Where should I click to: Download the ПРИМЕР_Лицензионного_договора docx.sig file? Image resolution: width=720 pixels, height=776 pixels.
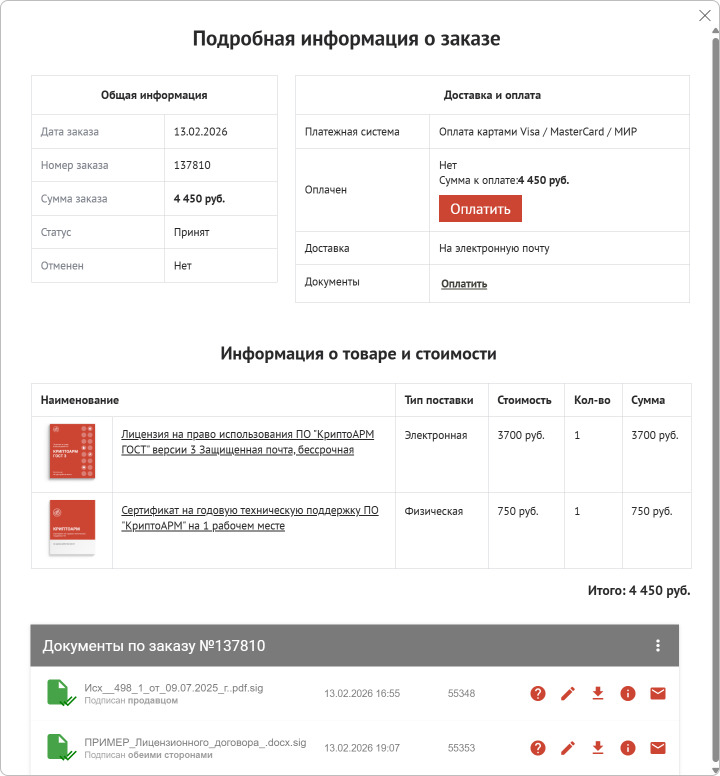598,748
